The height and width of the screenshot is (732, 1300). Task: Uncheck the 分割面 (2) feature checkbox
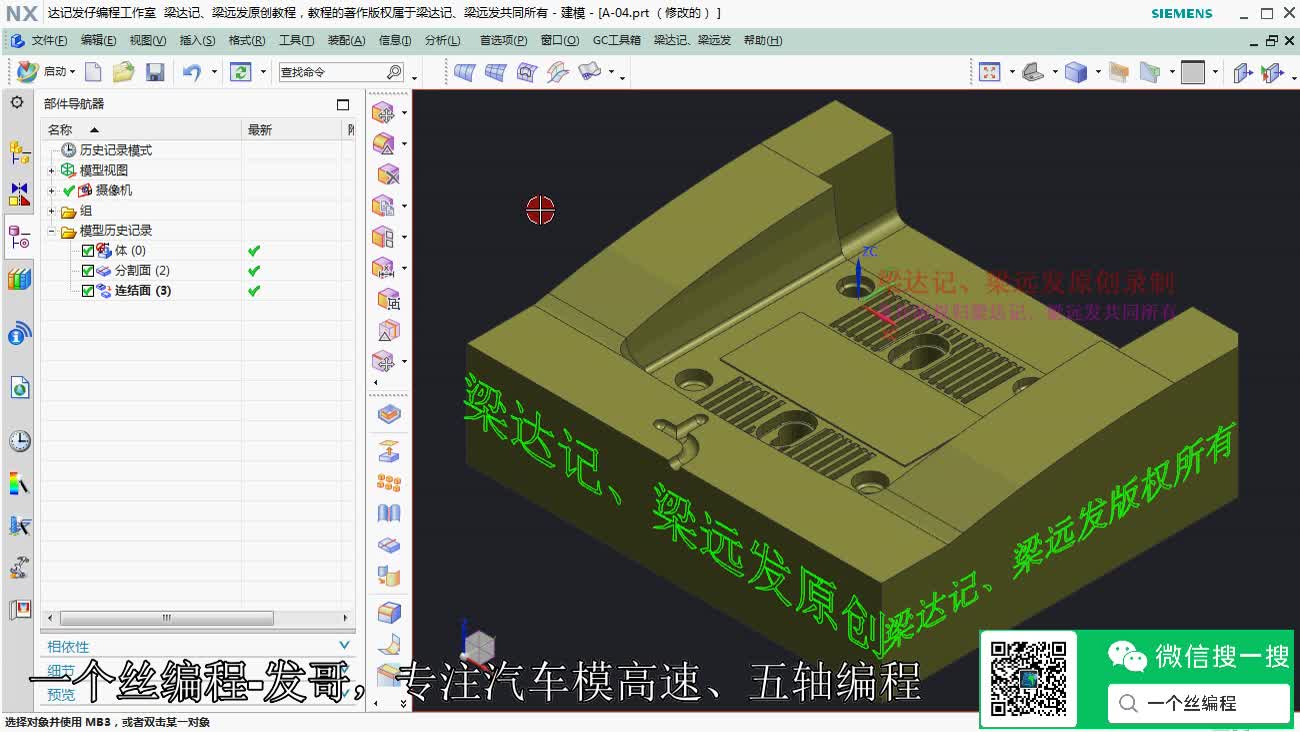(88, 271)
